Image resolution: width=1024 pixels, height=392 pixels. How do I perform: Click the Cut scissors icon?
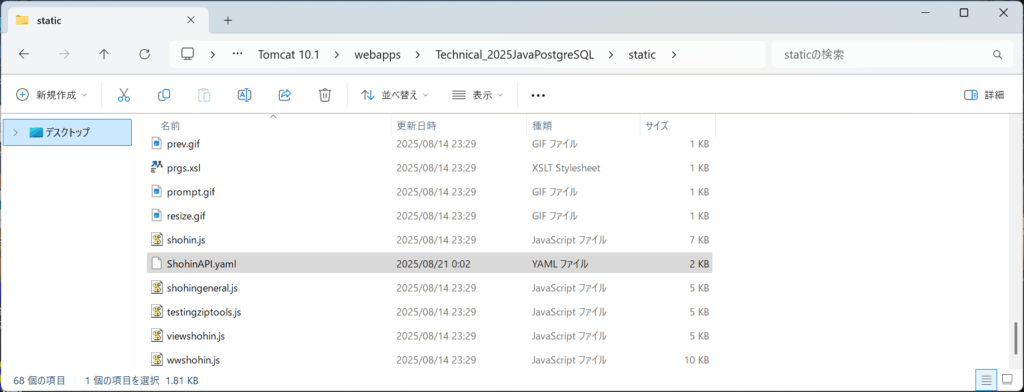pos(123,95)
